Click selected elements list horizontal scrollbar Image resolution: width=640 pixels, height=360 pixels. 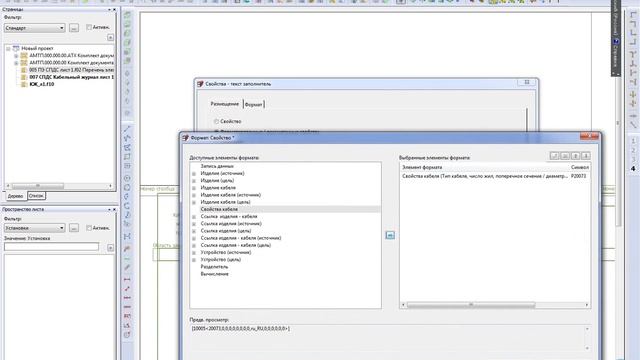(471, 305)
